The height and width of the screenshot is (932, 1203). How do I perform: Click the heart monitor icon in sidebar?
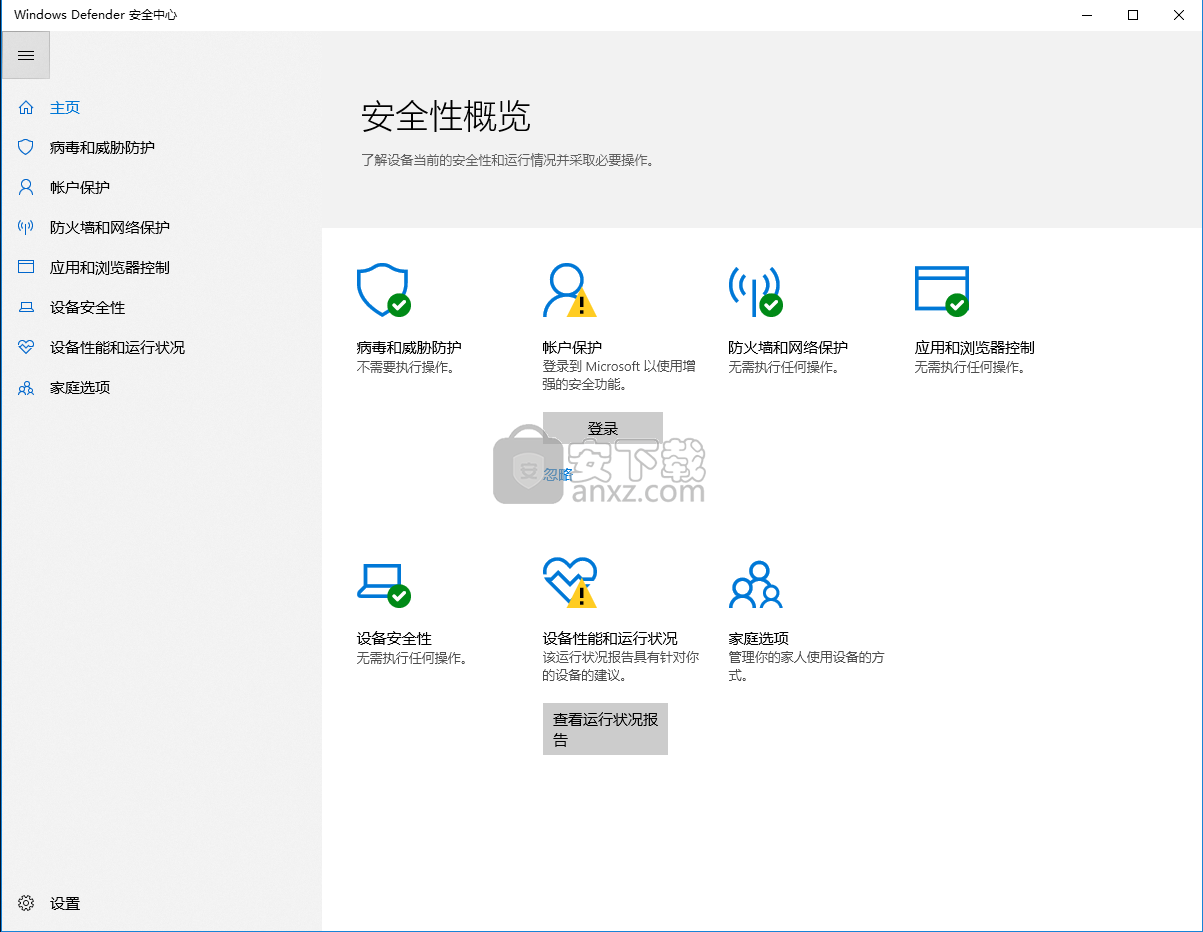coord(26,347)
